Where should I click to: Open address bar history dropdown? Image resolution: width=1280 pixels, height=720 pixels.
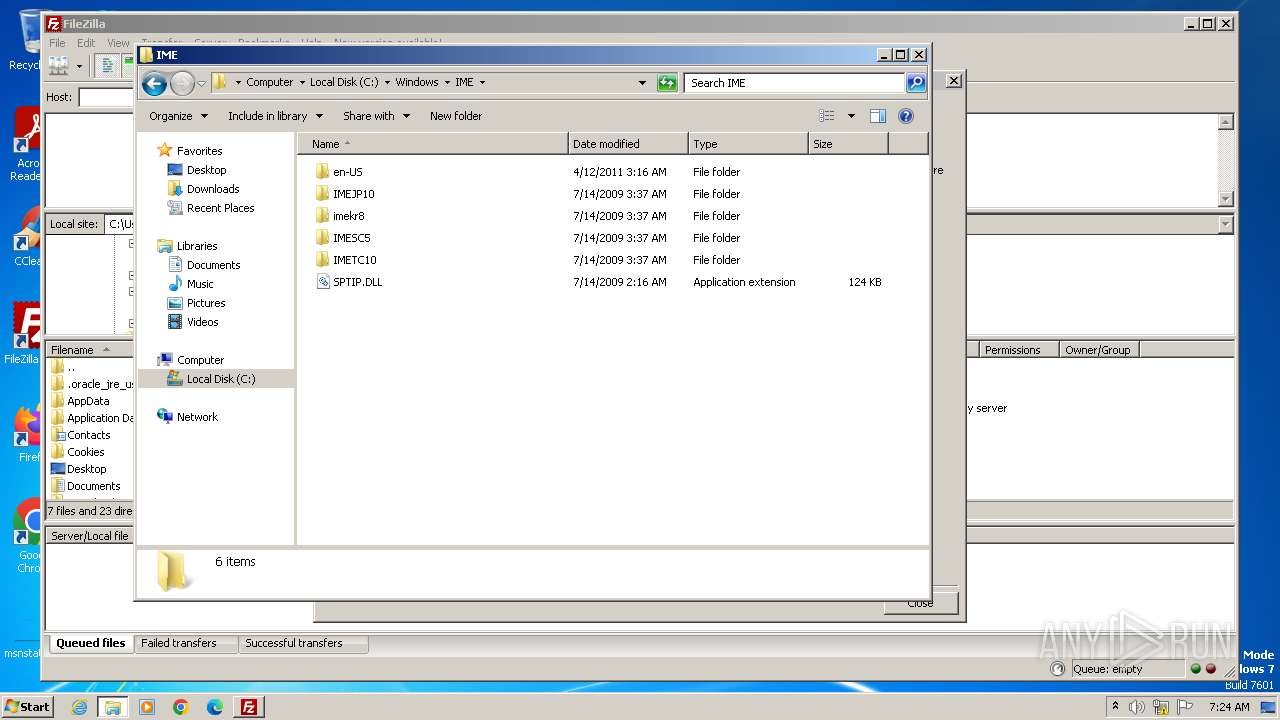click(x=642, y=83)
